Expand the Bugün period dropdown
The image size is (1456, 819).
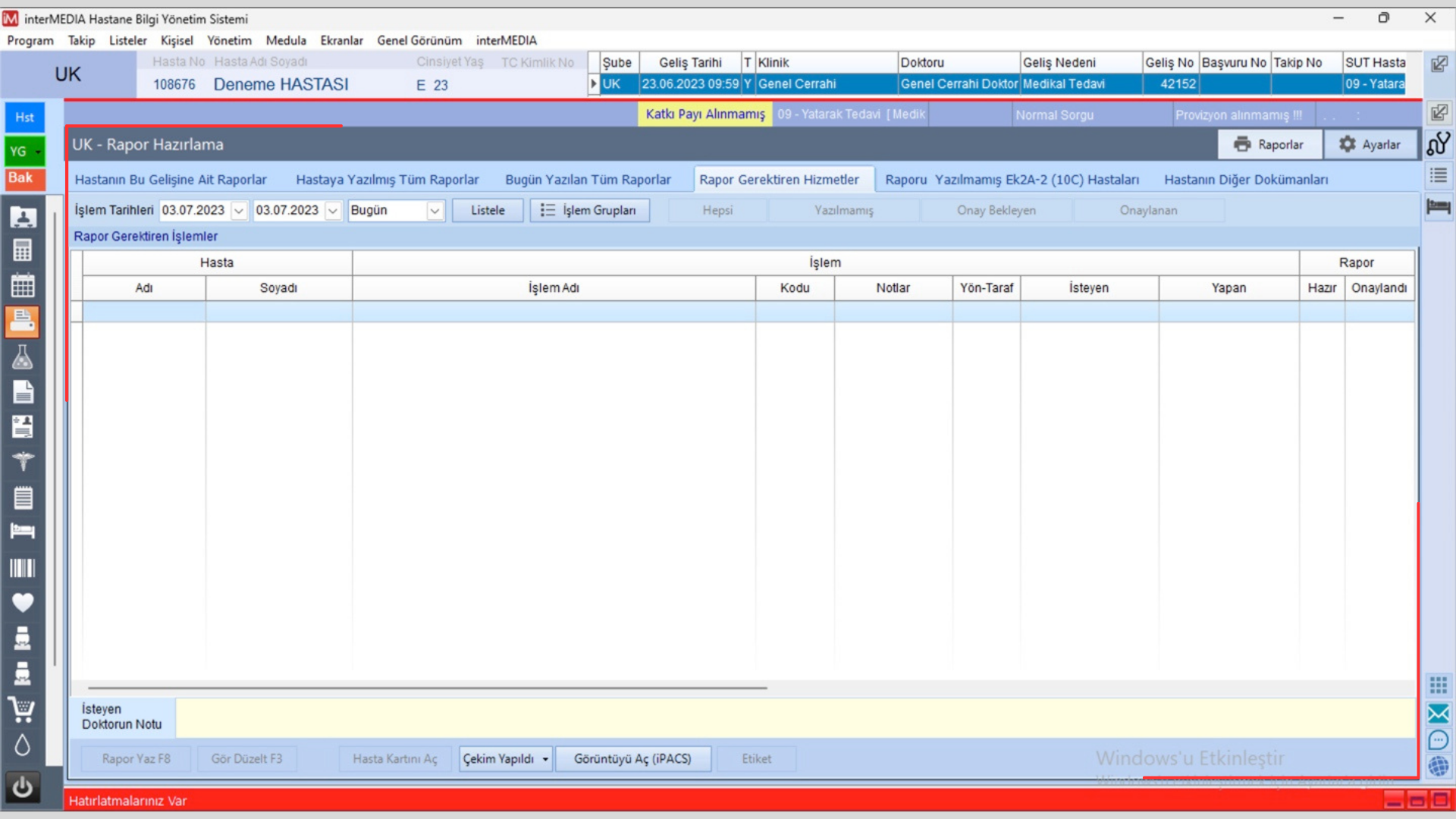pyautogui.click(x=435, y=211)
